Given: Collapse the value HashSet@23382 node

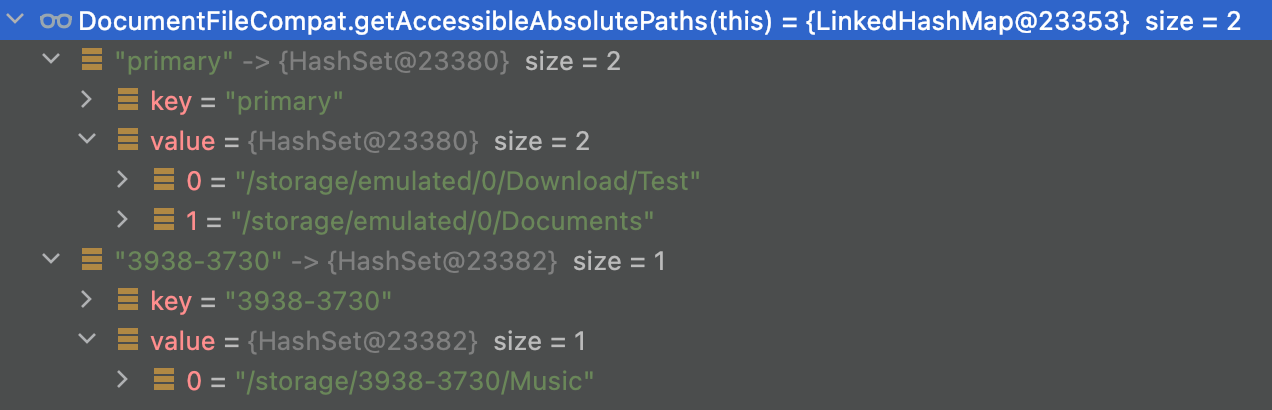Looking at the screenshot, I should pos(87,341).
